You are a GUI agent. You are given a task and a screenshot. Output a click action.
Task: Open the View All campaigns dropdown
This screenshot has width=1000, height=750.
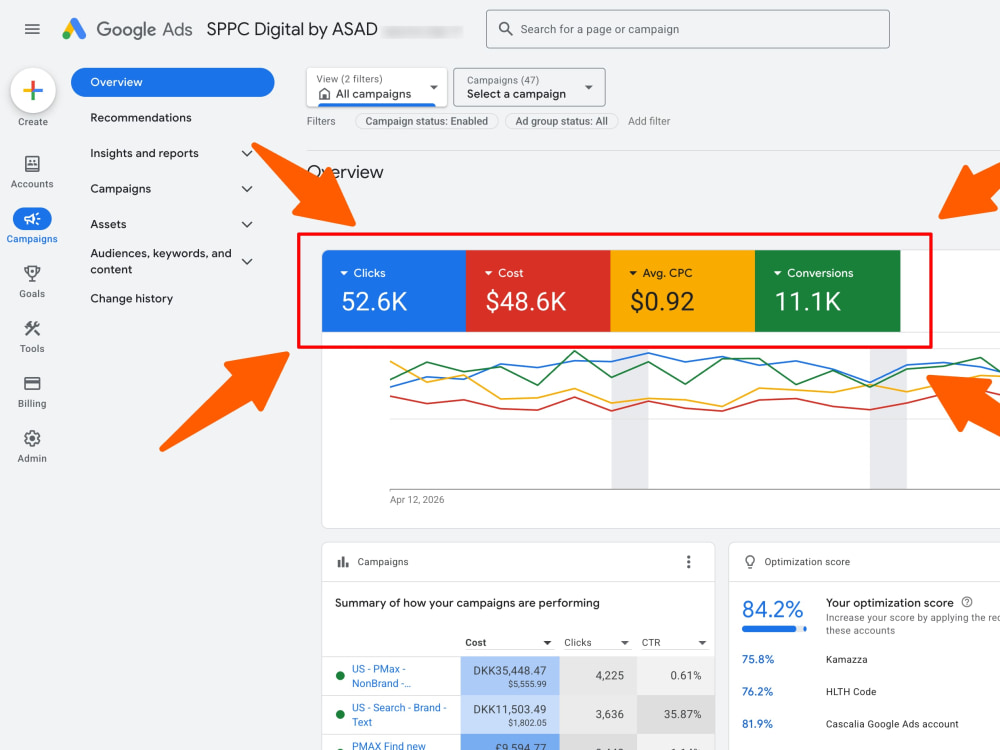[376, 87]
